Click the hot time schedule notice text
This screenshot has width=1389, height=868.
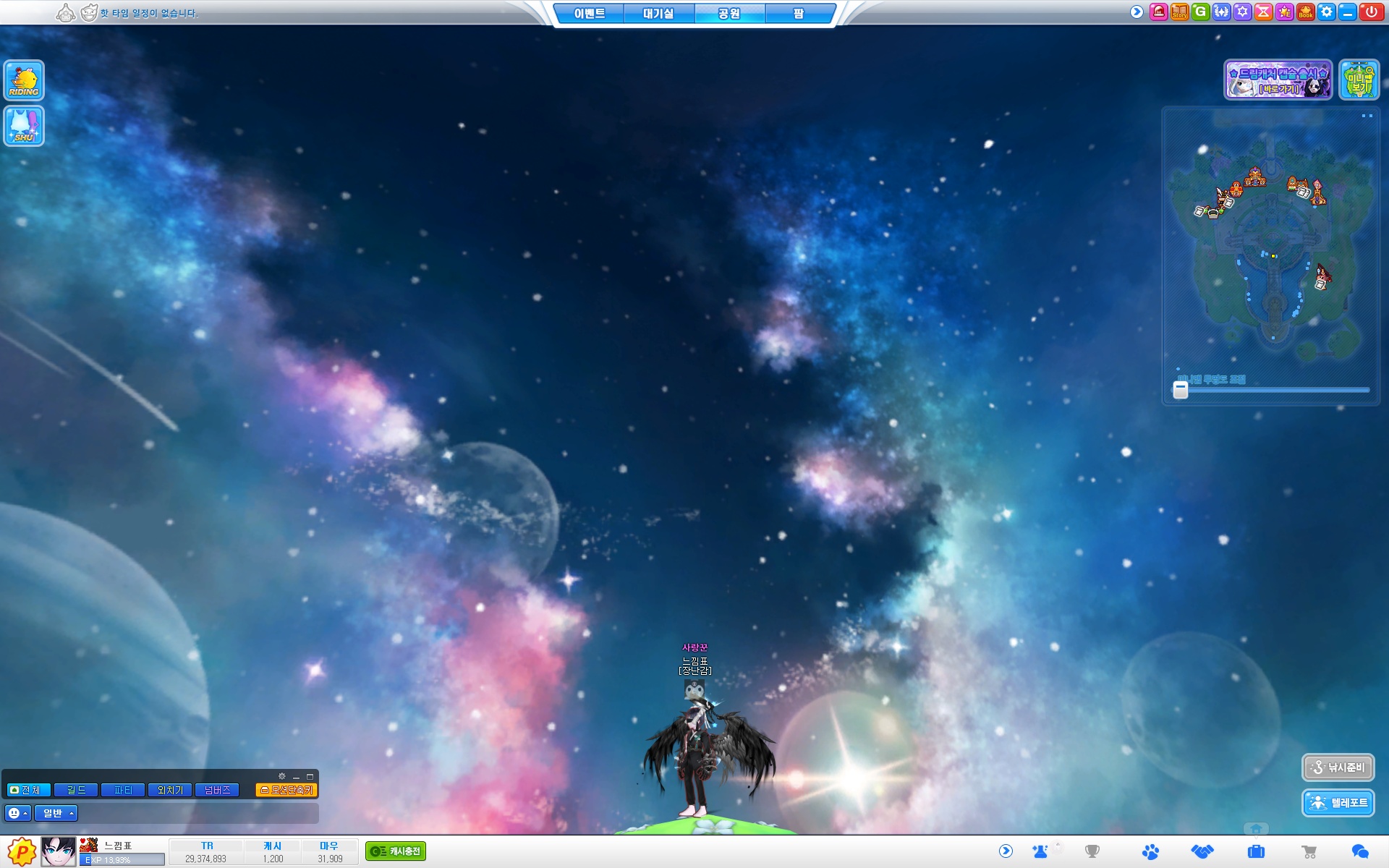click(x=148, y=13)
